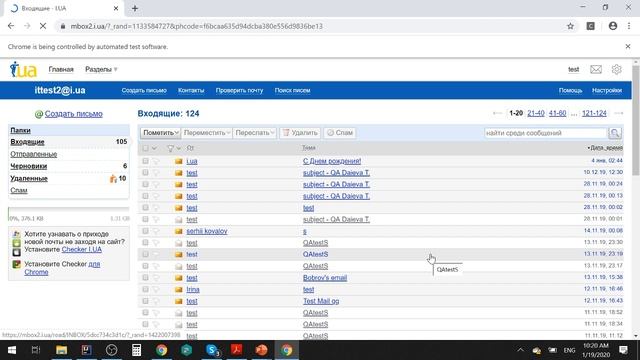
Task: Stop the page from loading in the browser toolbar
Action: point(43,26)
